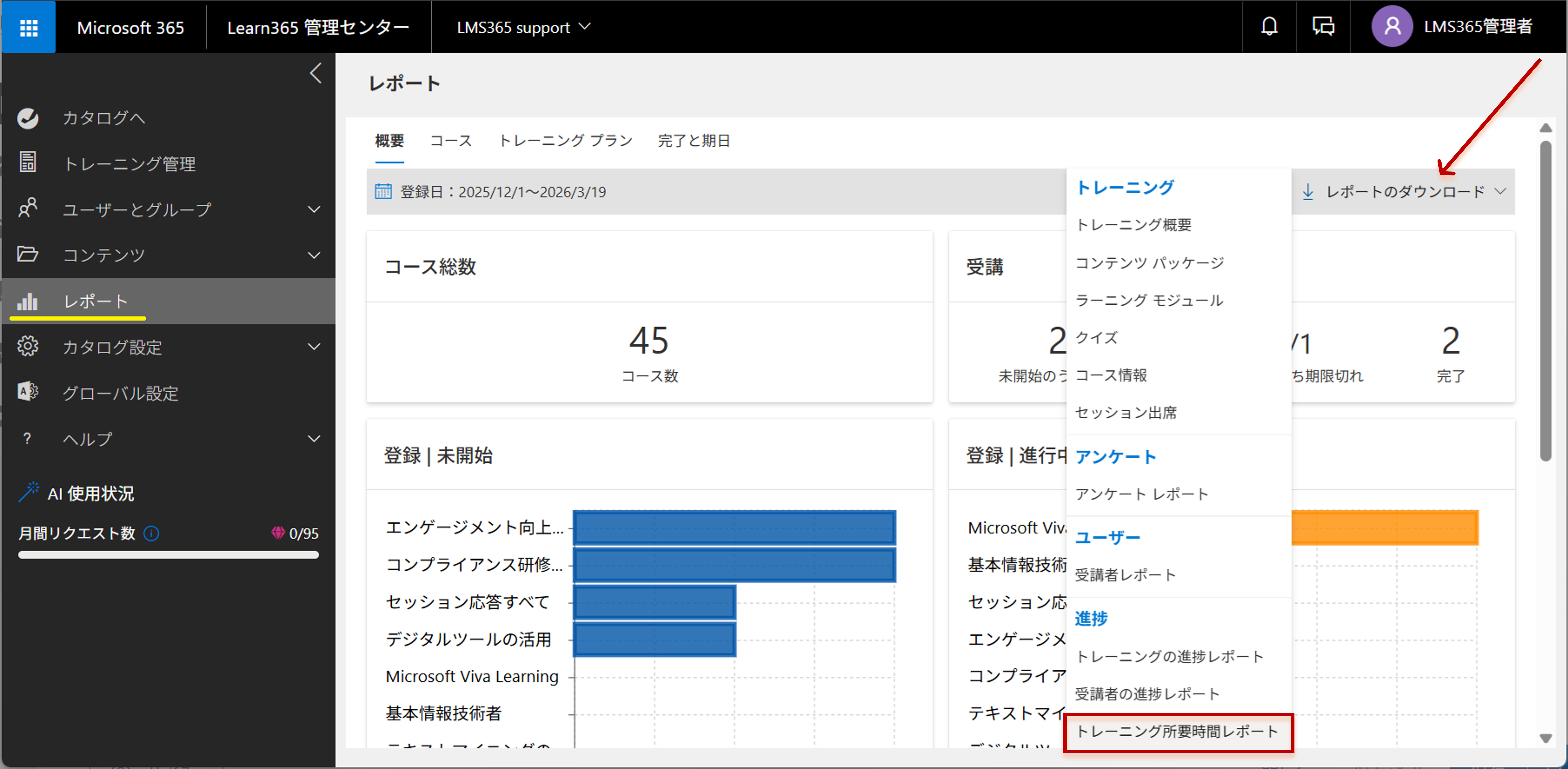Image resolution: width=1568 pixels, height=769 pixels.
Task: Click the 月間リクエスト数 progress bar
Action: tap(169, 555)
